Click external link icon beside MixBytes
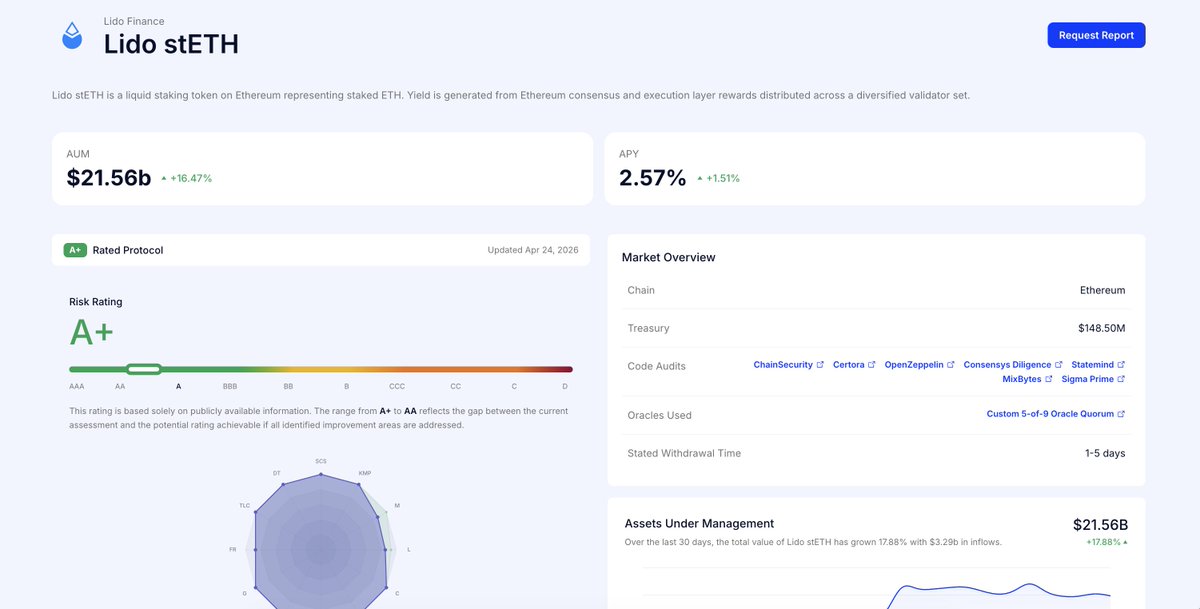The height and width of the screenshot is (609, 1200). point(1049,379)
